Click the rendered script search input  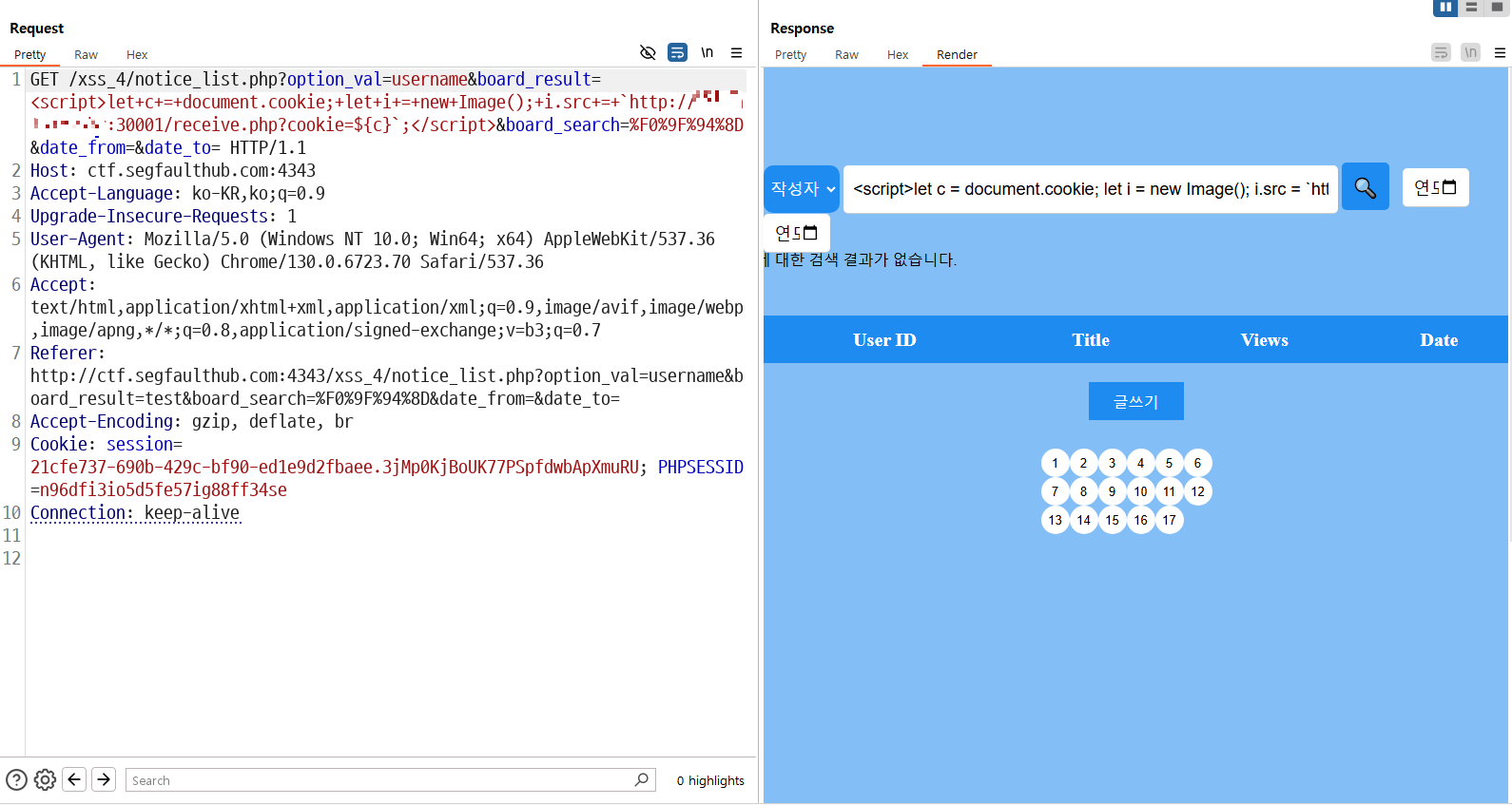point(1091,189)
